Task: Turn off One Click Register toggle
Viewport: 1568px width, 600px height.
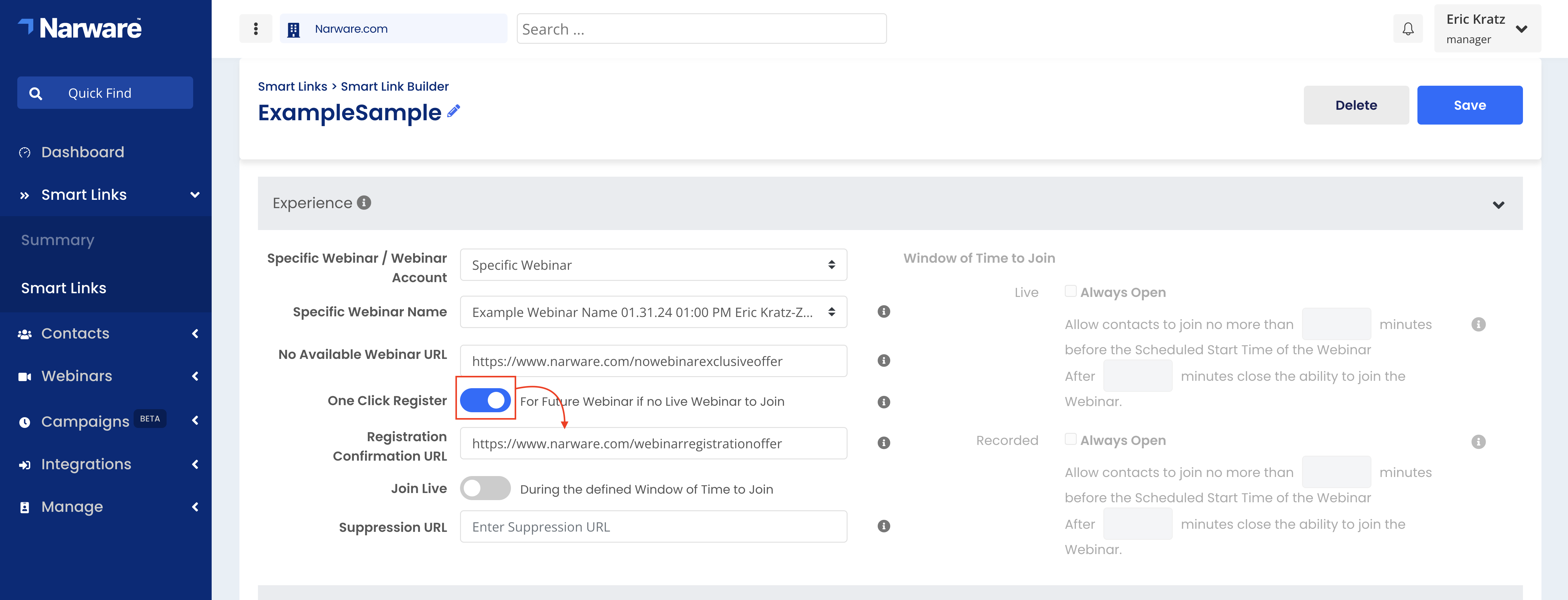Action: click(485, 401)
